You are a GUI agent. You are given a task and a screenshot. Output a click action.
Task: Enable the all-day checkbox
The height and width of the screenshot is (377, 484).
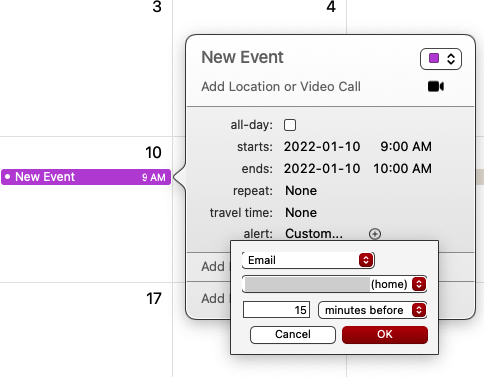coord(290,125)
